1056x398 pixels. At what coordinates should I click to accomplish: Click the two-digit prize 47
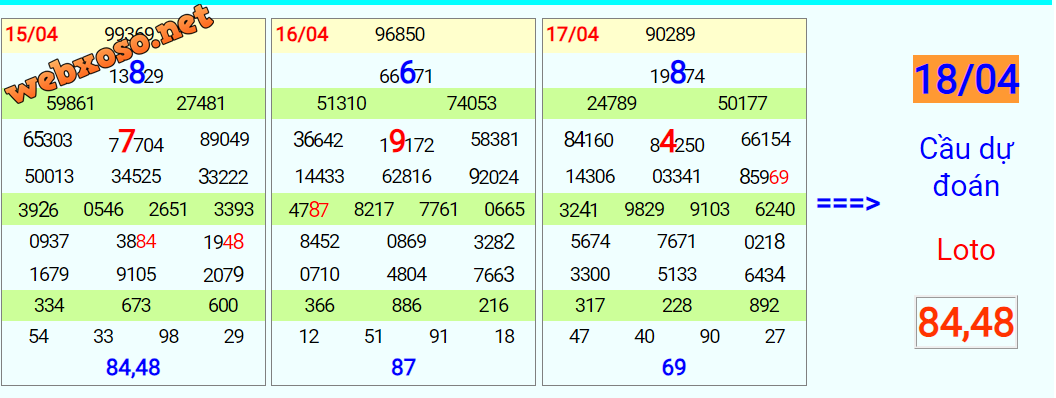(579, 337)
